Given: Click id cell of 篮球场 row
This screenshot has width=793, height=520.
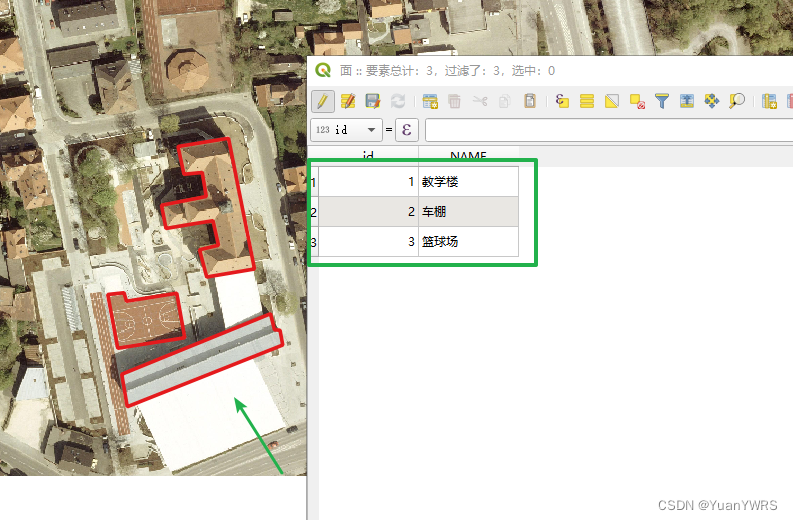Looking at the screenshot, I should (x=368, y=242).
